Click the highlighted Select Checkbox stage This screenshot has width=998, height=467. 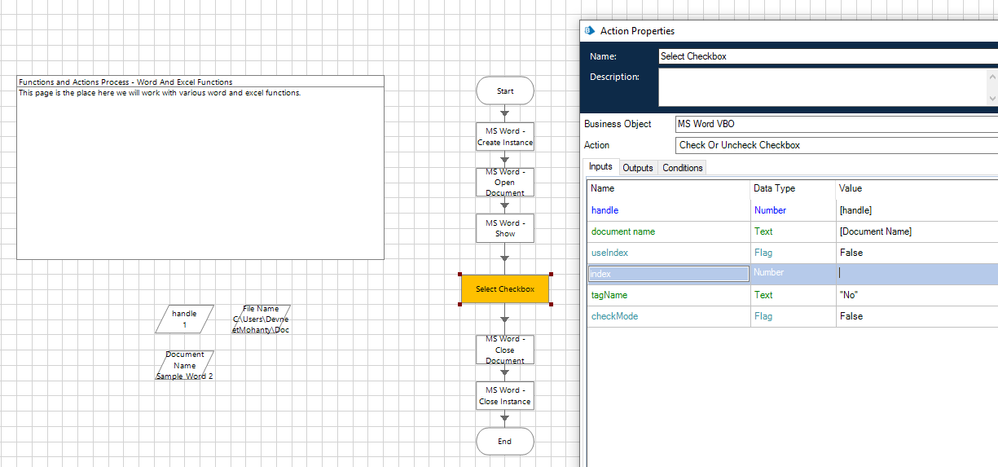tap(505, 289)
